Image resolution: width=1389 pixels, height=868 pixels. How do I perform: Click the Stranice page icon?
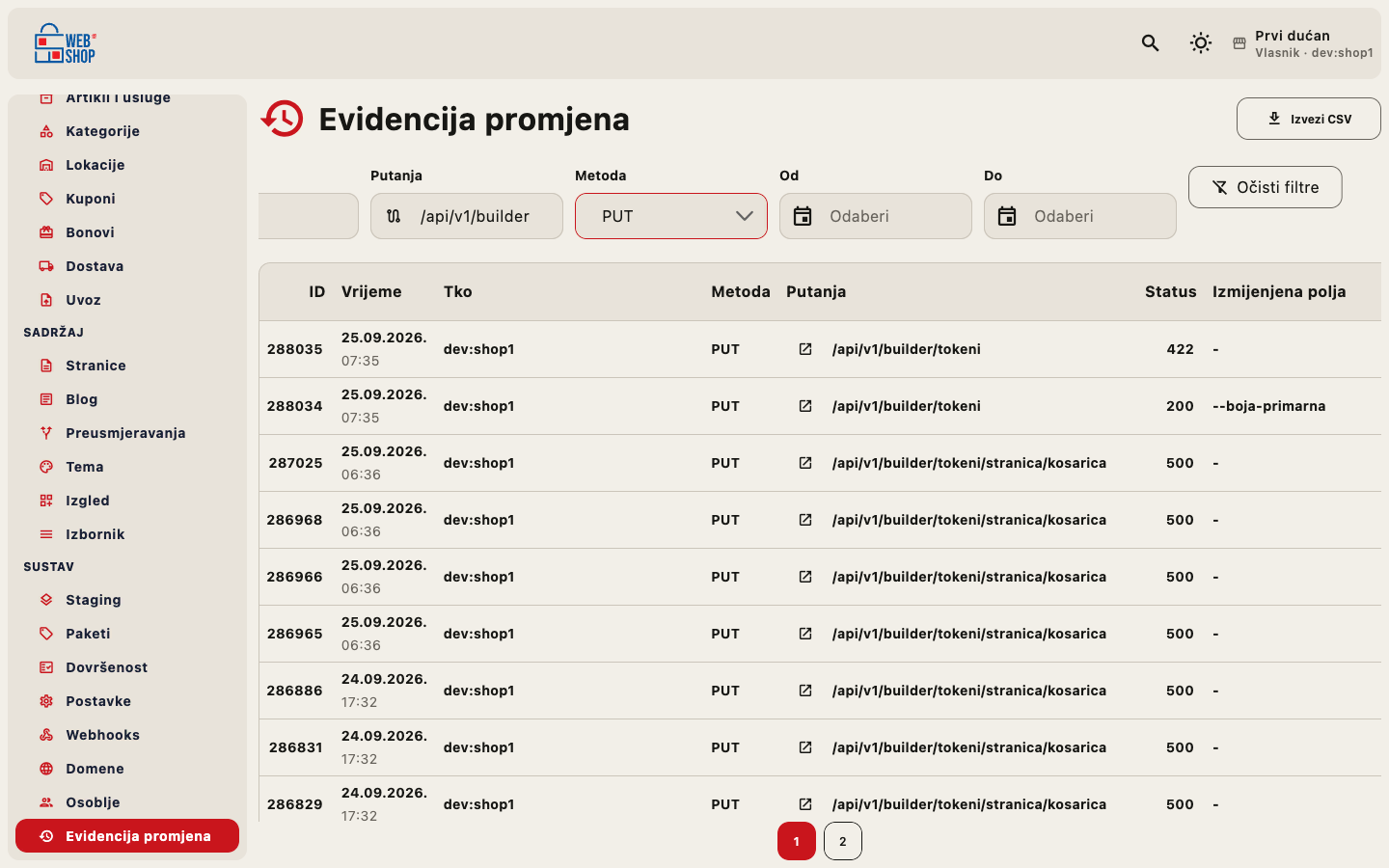[x=46, y=366]
